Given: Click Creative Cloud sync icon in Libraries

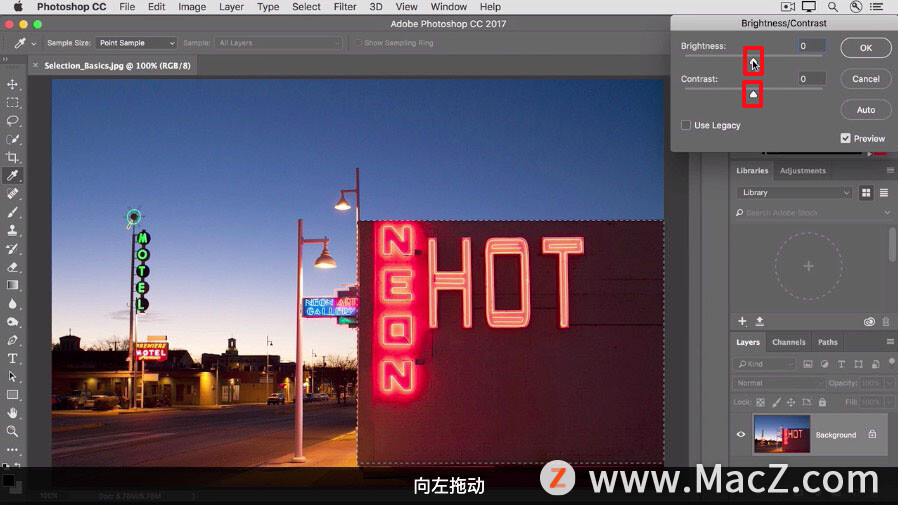Looking at the screenshot, I should pos(869,322).
